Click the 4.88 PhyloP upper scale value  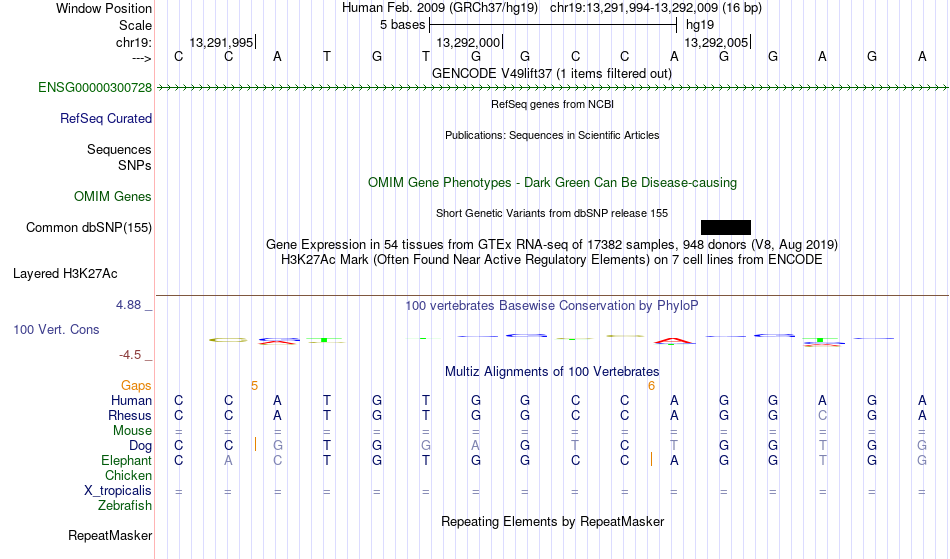(128, 305)
